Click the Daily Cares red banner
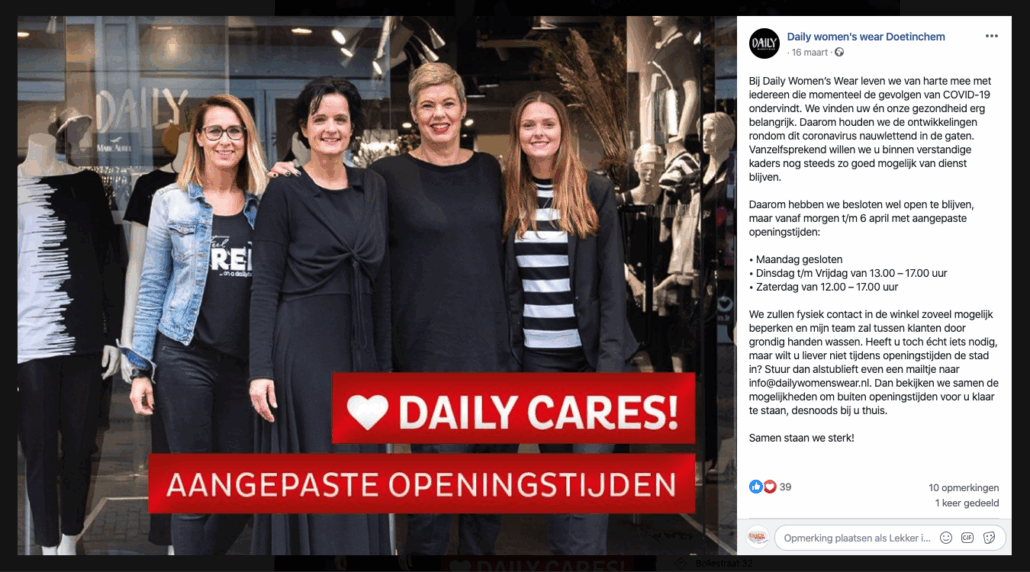The image size is (1030, 572). click(x=513, y=410)
